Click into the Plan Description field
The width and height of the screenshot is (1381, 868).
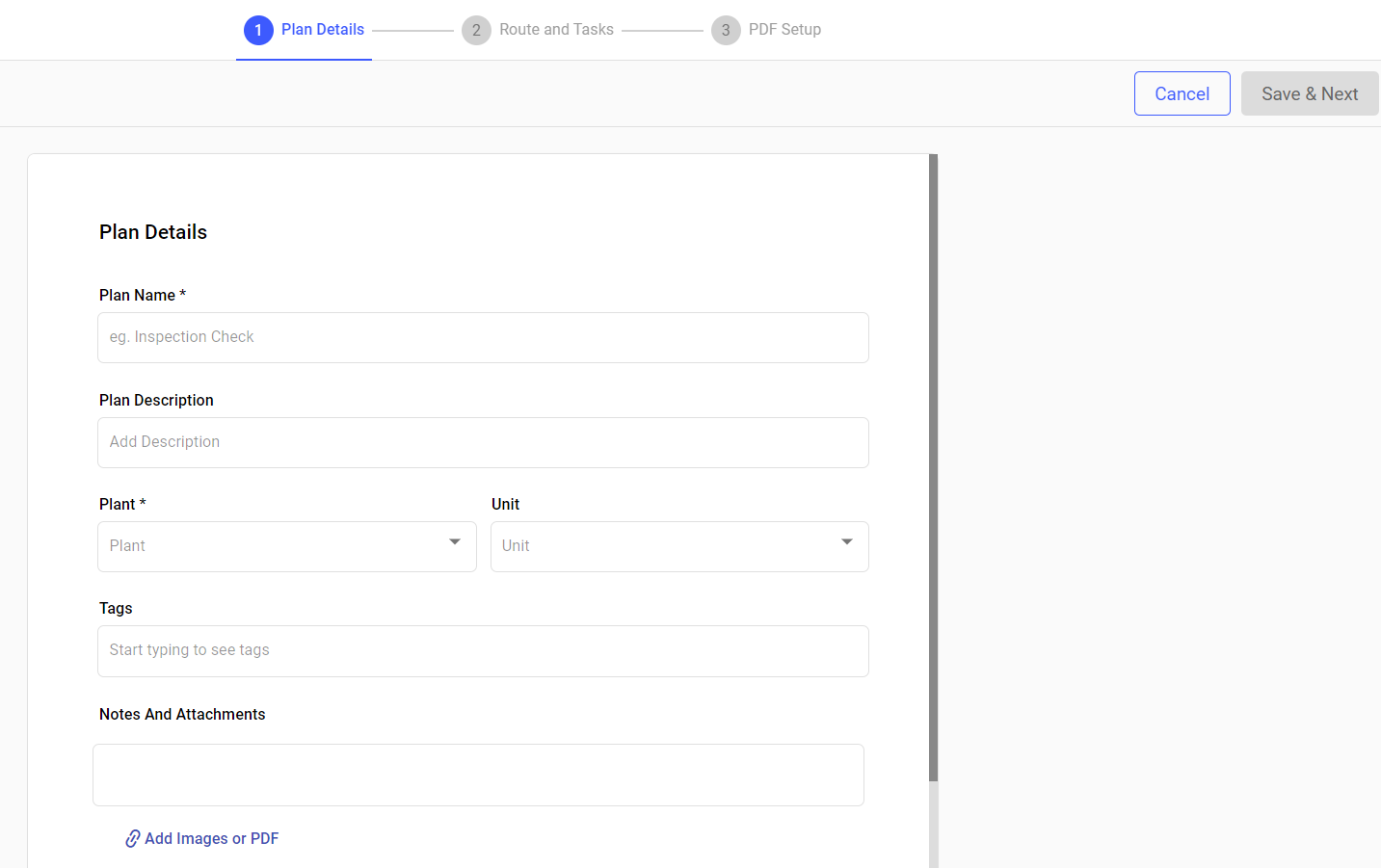tap(483, 442)
